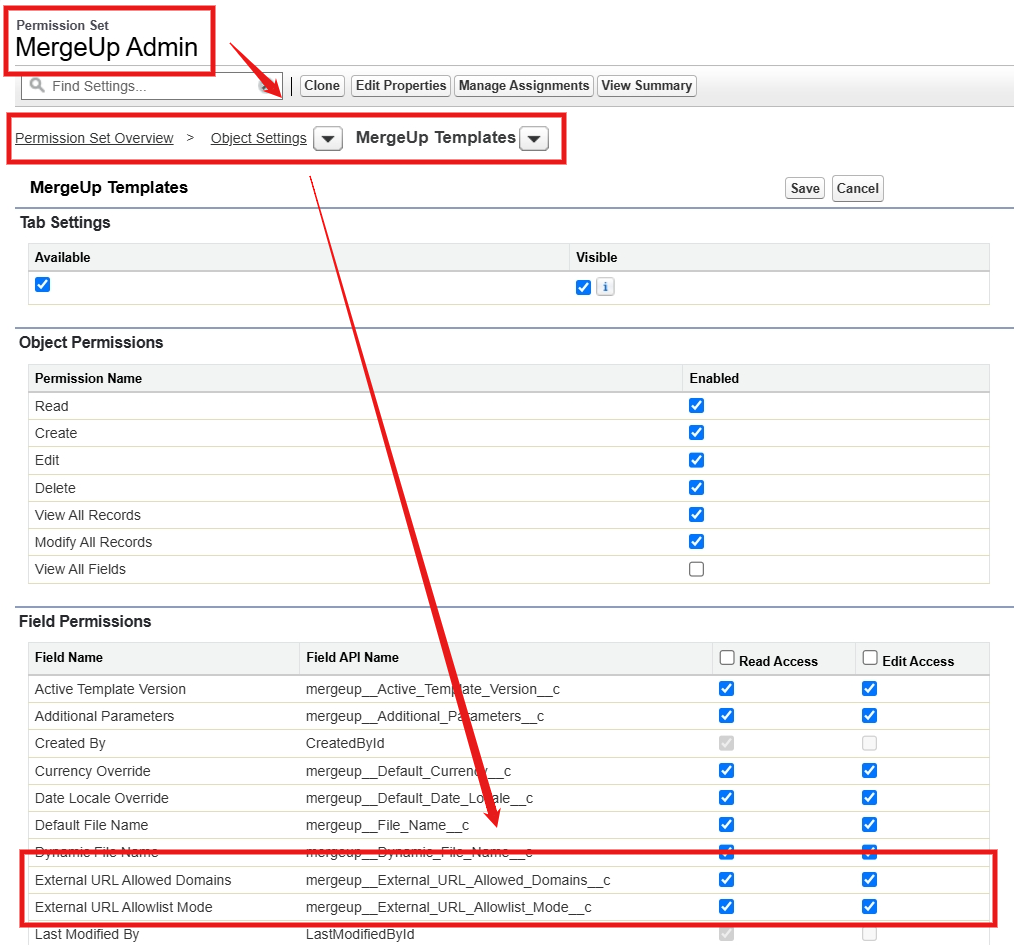Open Manage Assignments

tap(524, 85)
